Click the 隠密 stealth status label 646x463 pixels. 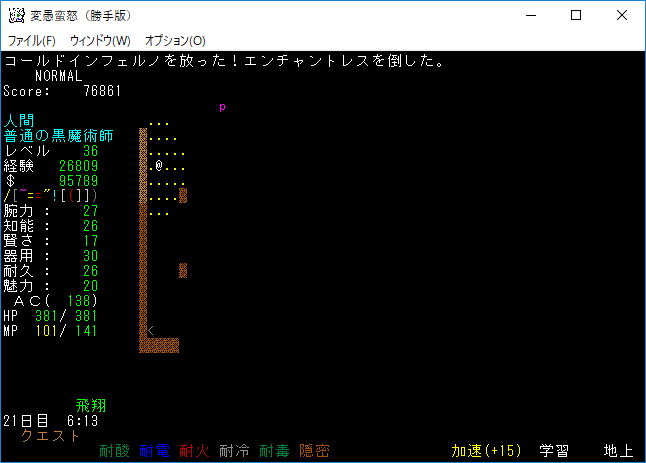[x=314, y=451]
